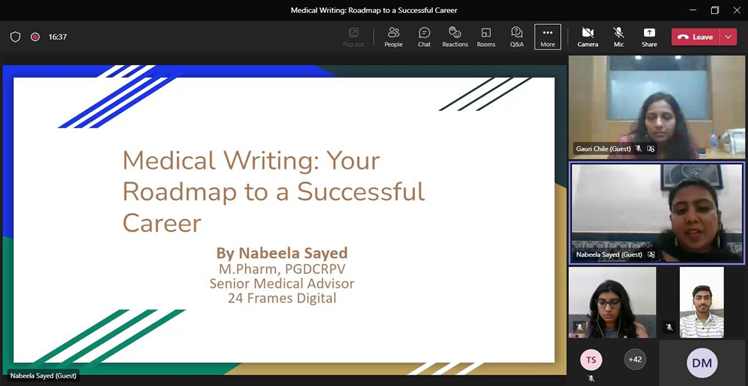Click Nabeela Sayed (Guest) label on video tile
This screenshot has height=386, width=748.
click(609, 255)
